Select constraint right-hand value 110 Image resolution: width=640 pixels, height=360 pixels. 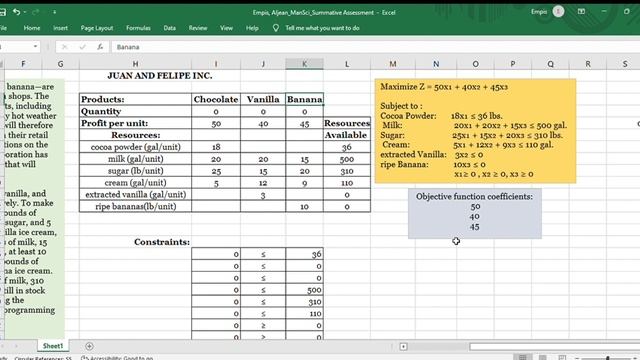point(304,313)
